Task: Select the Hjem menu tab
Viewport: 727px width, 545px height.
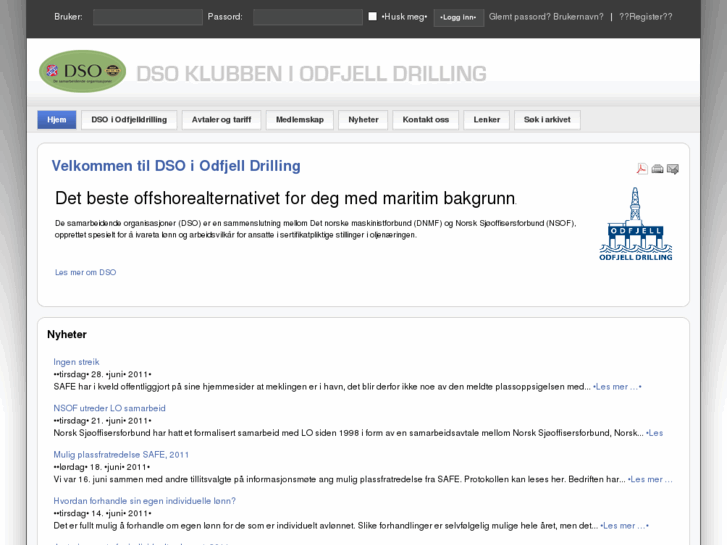Action: pyautogui.click(x=57, y=120)
